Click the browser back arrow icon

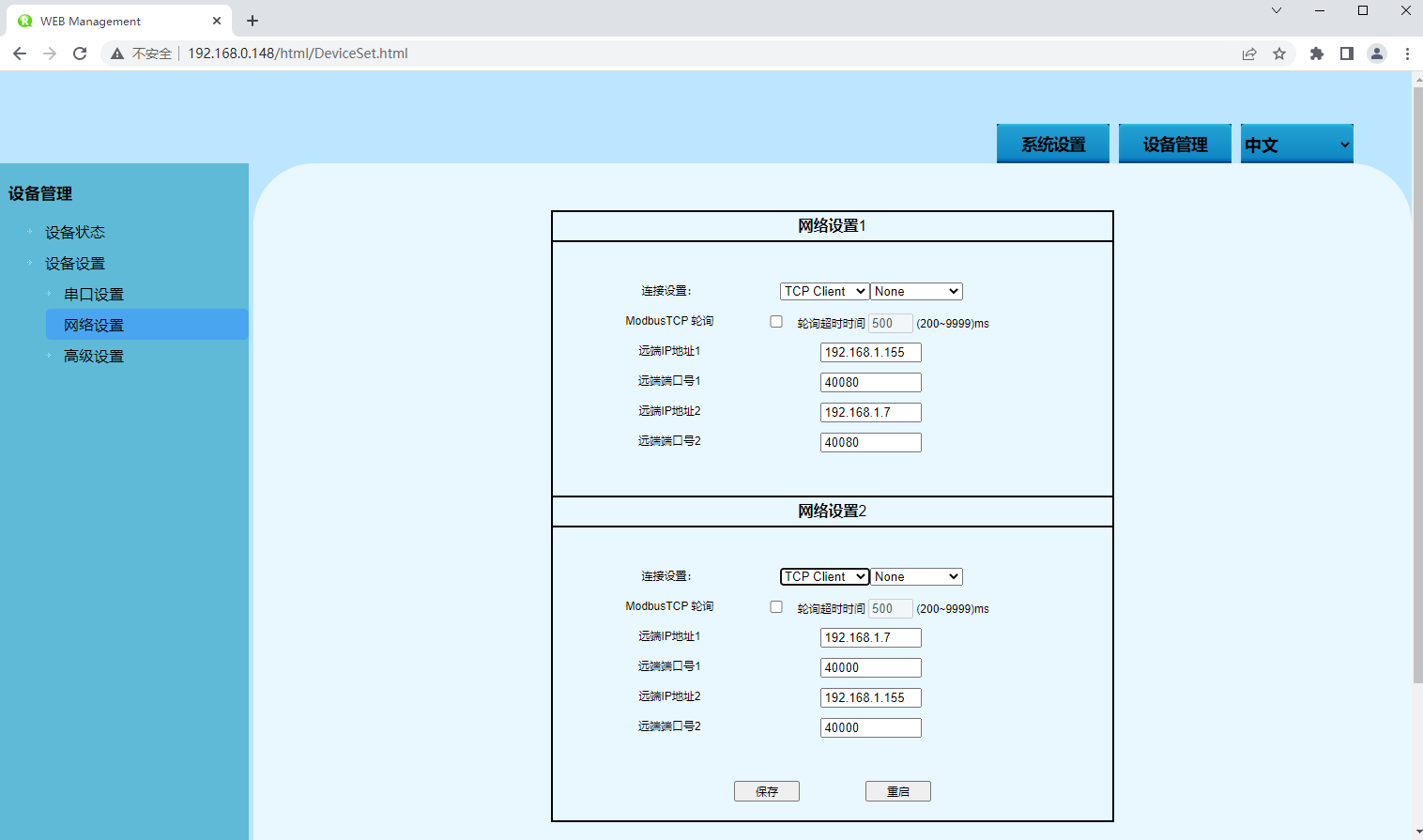coord(20,53)
